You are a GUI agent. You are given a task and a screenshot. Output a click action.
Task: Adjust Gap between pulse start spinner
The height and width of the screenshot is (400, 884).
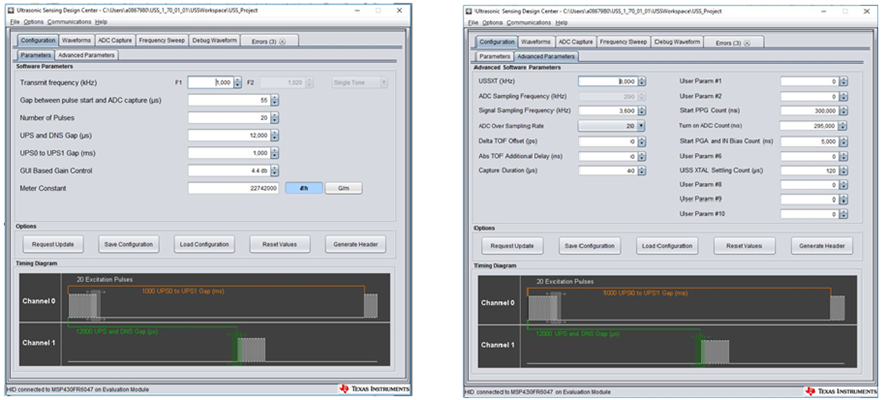point(275,100)
